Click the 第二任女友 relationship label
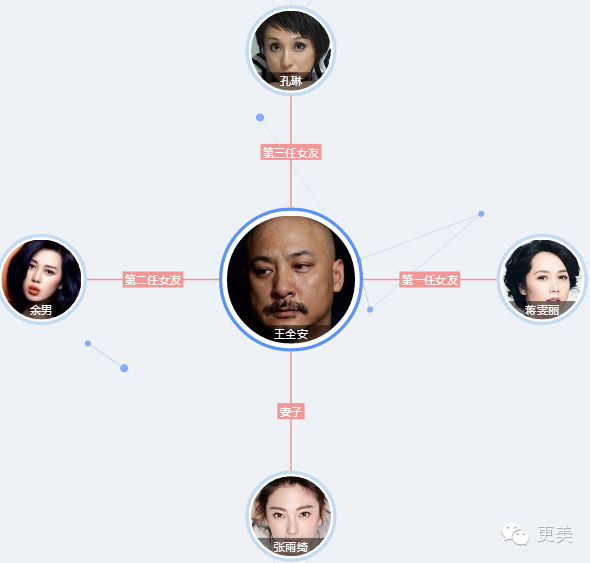 point(153,280)
